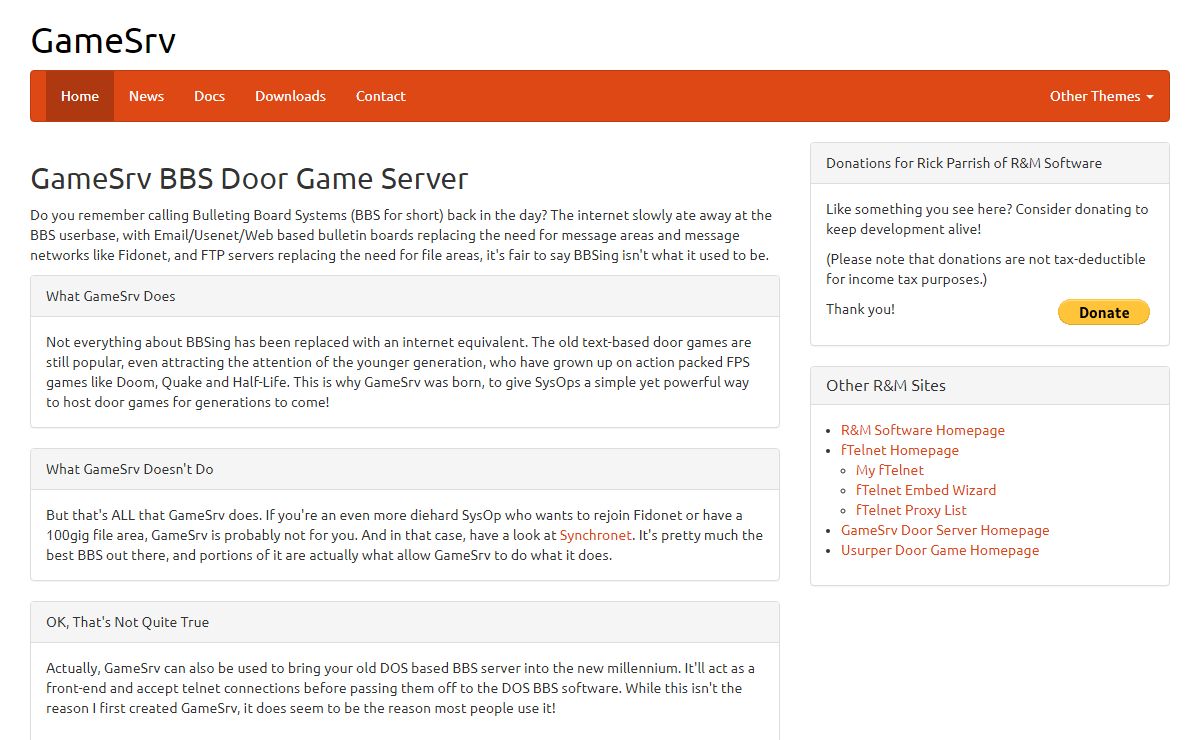
Task: Open Usurper Door Game Homepage link
Action: pos(940,550)
